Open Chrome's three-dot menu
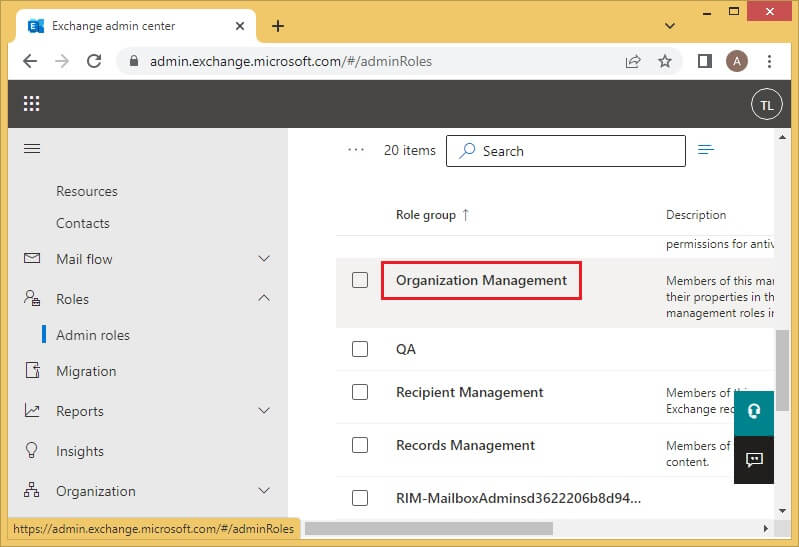Screen dimensions: 799x547 tap(769, 61)
